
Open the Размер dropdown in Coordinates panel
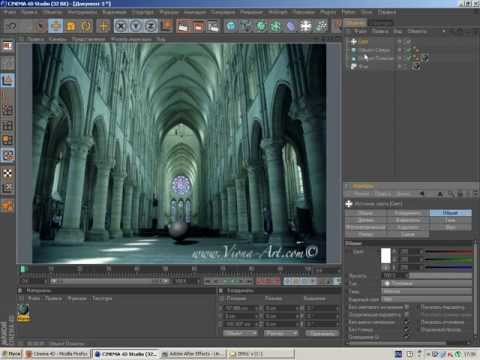click(x=281, y=333)
